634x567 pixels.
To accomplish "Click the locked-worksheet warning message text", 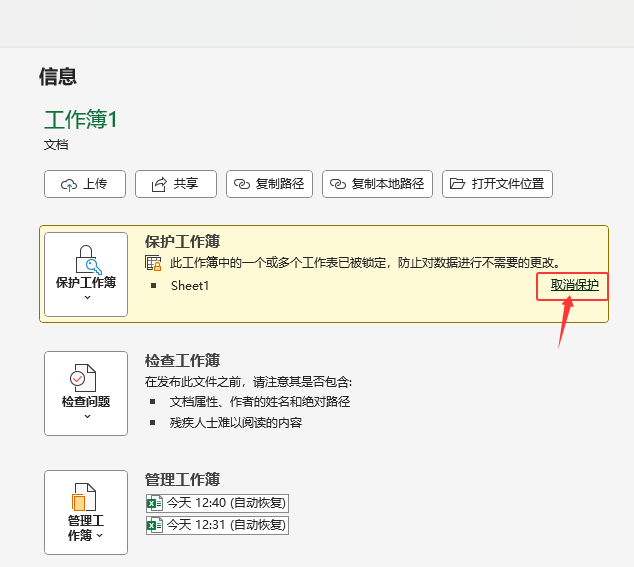I will click(365, 263).
